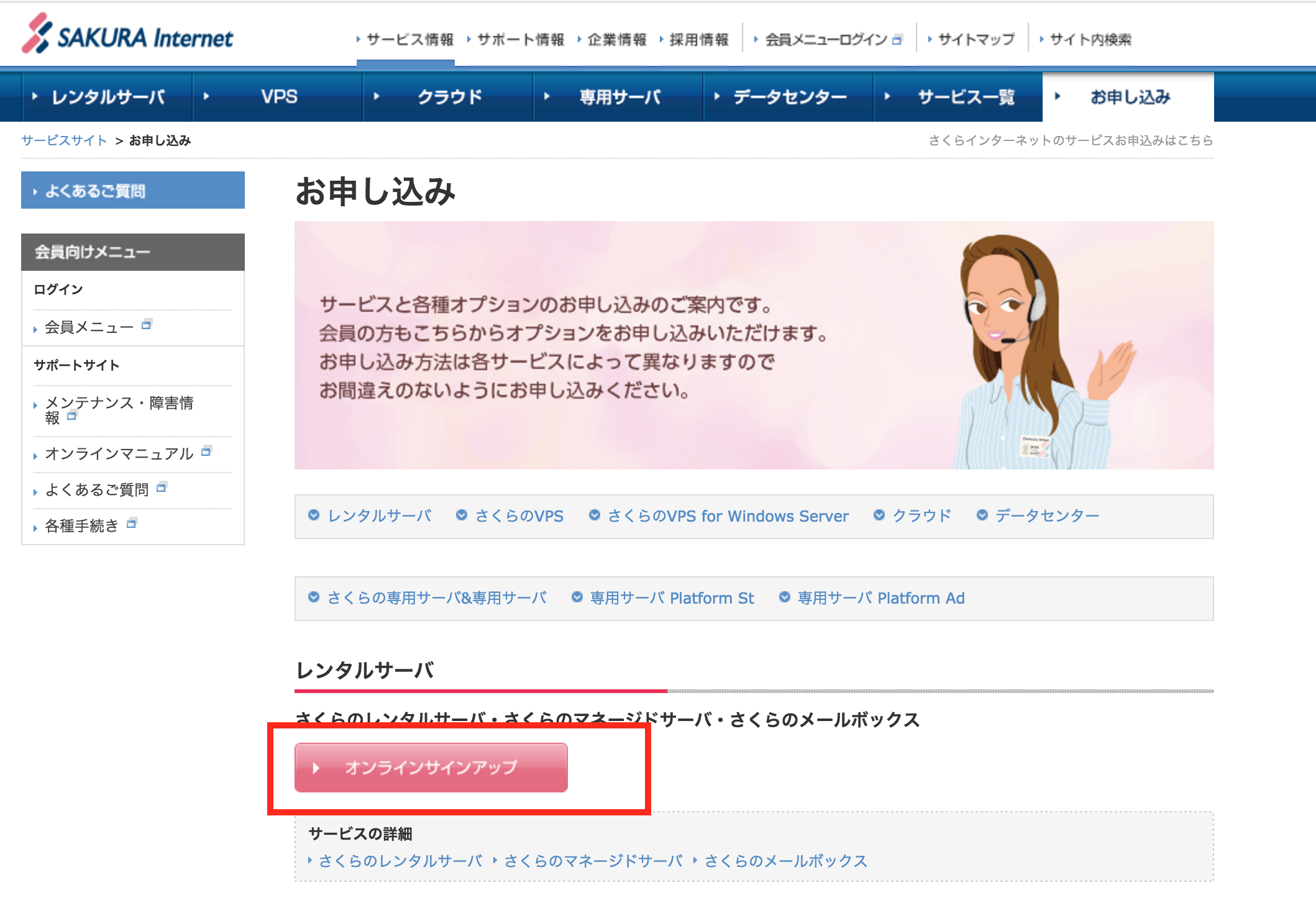Open サイトマップ in header

(976, 40)
